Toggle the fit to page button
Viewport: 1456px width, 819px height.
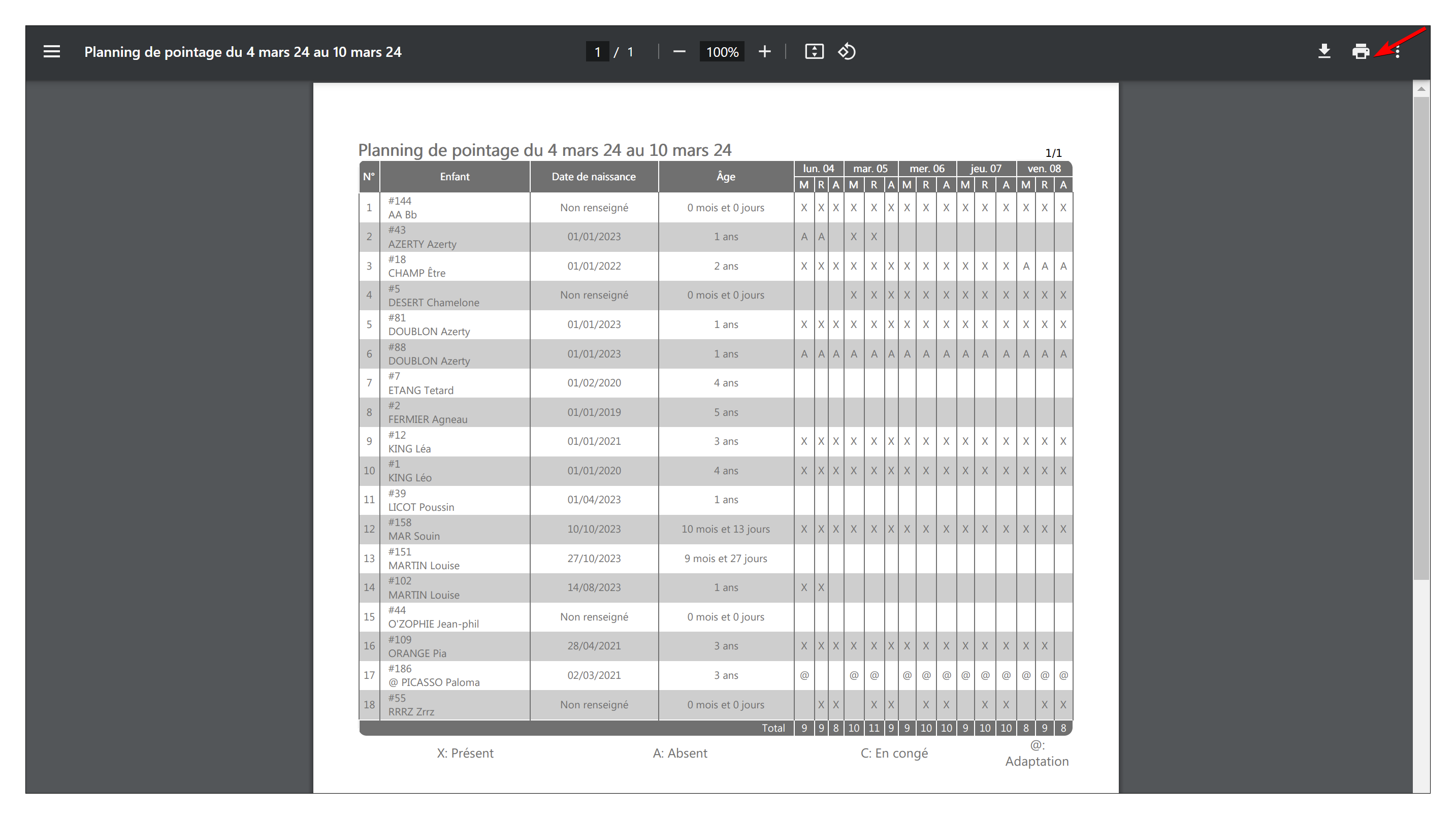click(814, 51)
